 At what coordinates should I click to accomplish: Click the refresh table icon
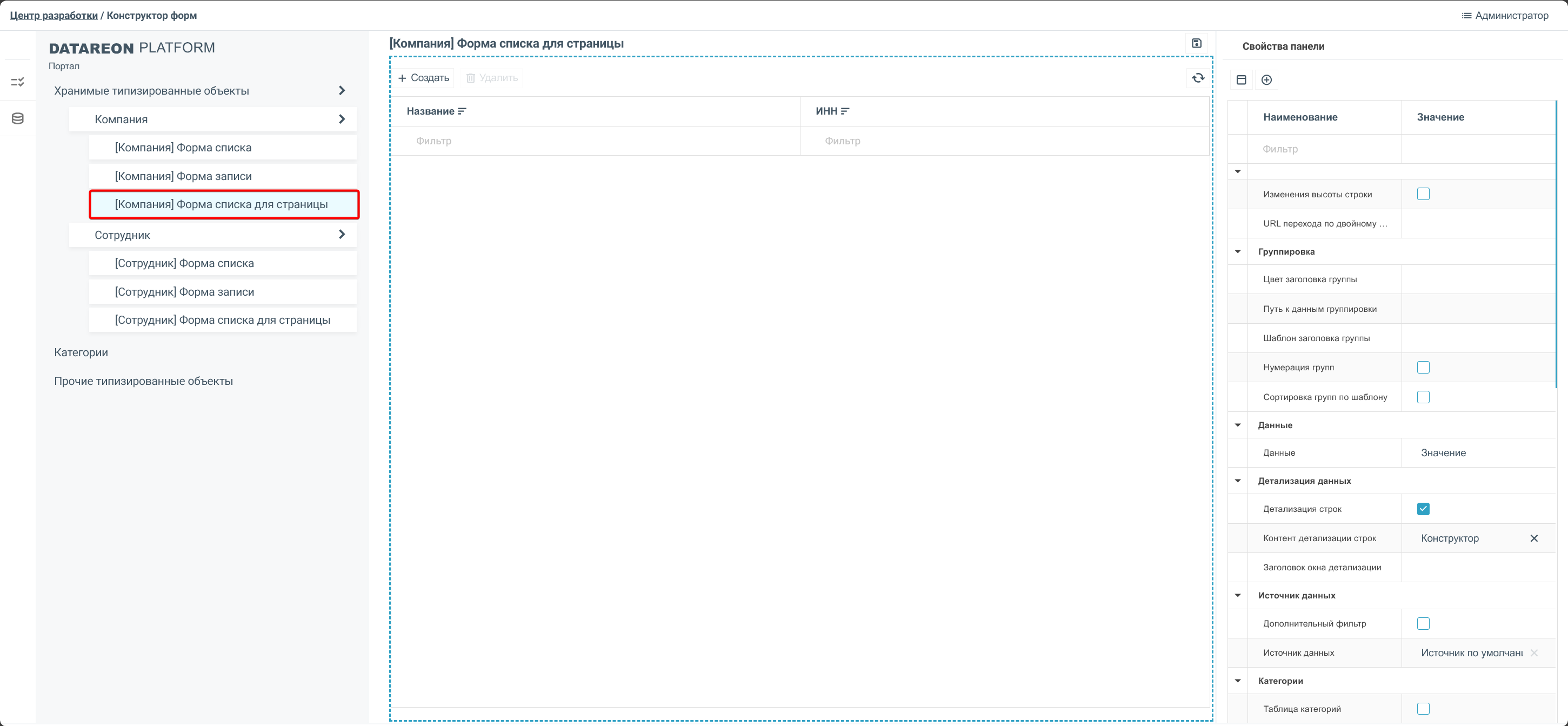click(x=1198, y=78)
